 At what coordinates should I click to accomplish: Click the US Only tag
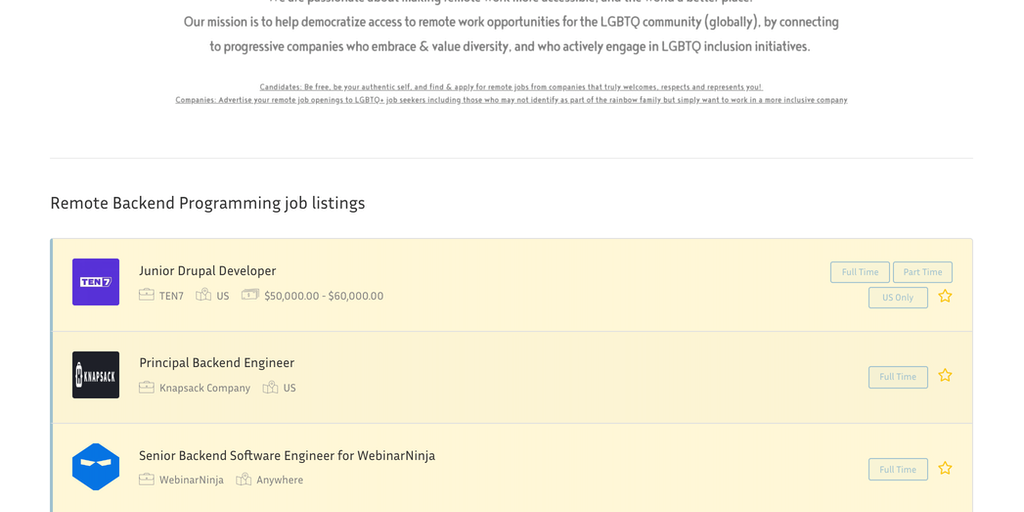[x=897, y=297]
